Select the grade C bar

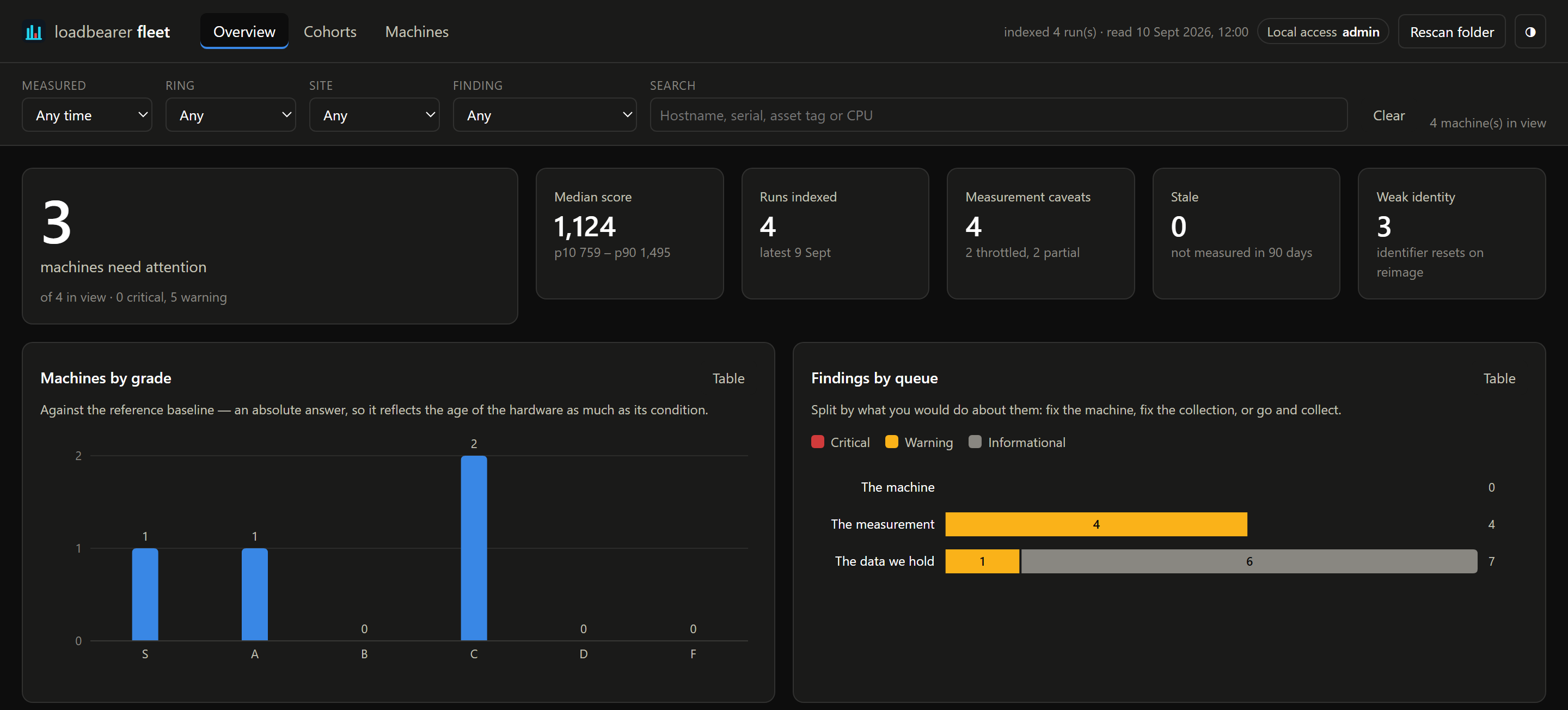(x=474, y=548)
